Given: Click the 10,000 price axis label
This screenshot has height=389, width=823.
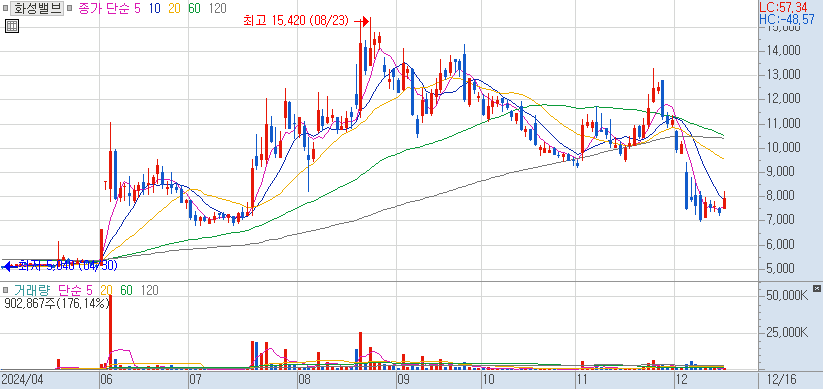Looking at the screenshot, I should pos(784,148).
